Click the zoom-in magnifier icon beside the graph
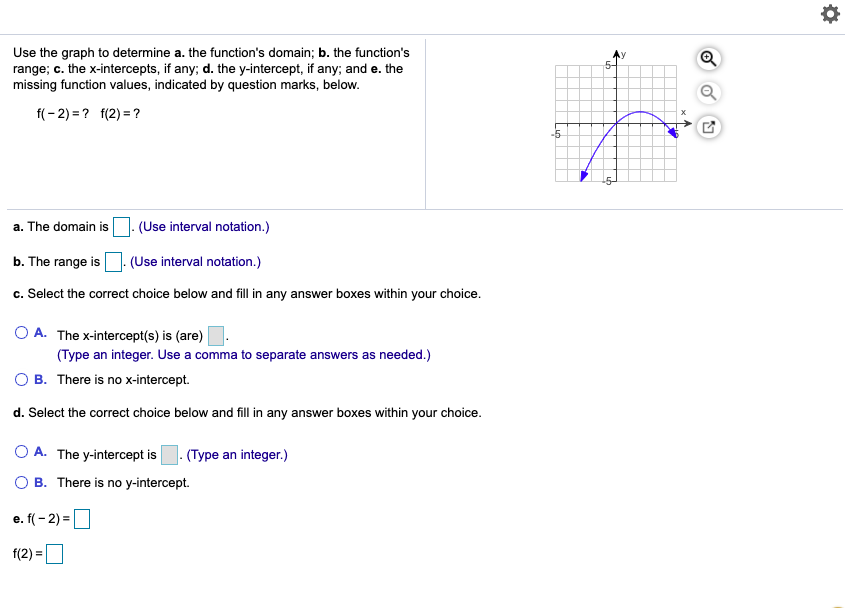Screen dimensions: 845x608 coord(707,59)
